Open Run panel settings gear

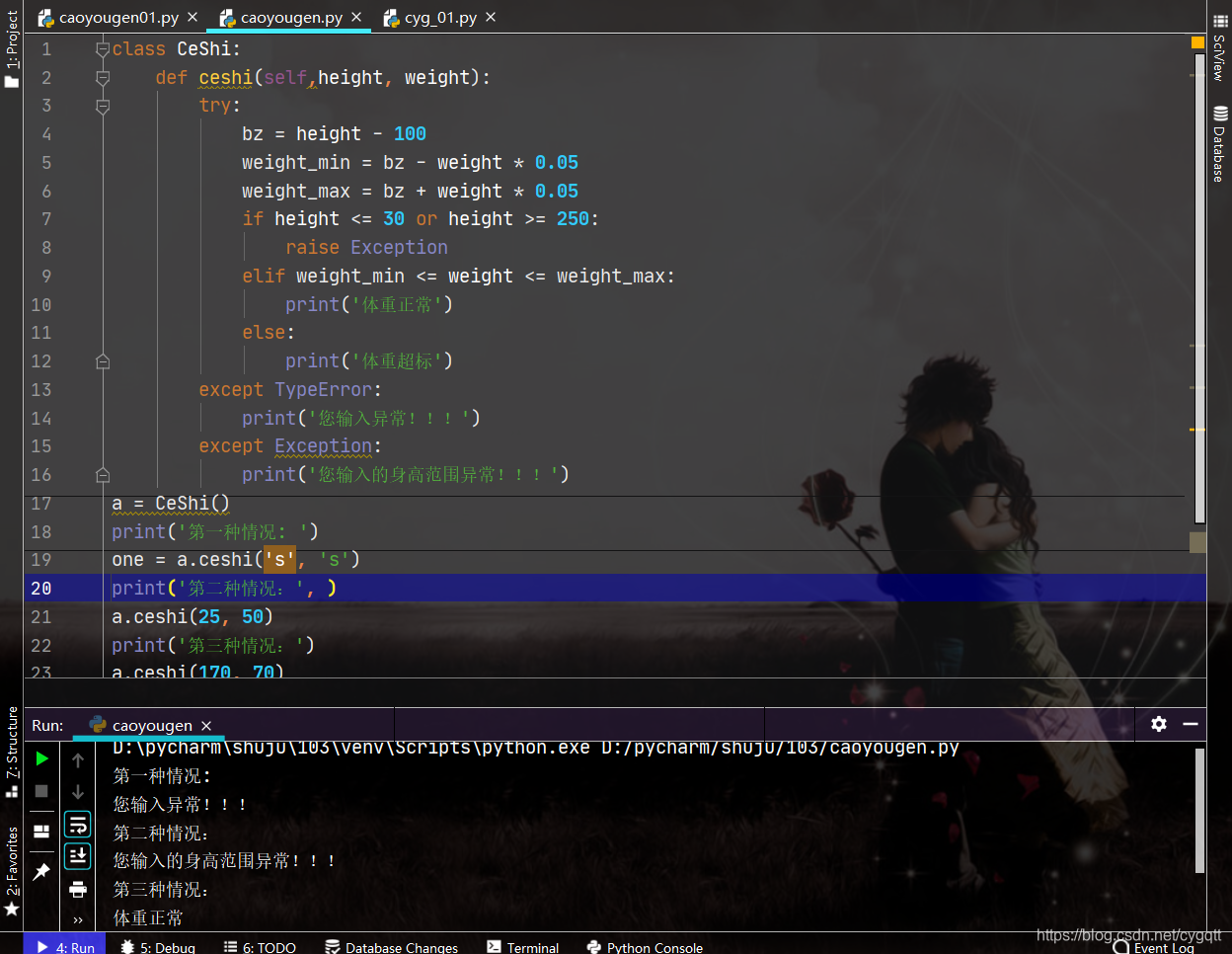(x=1159, y=724)
